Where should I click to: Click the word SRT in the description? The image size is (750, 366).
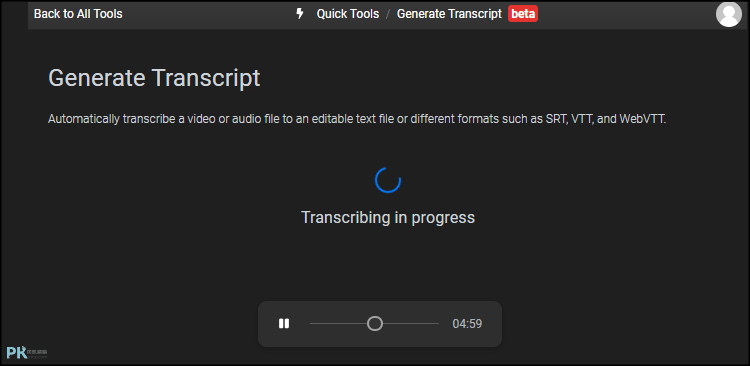tap(555, 119)
